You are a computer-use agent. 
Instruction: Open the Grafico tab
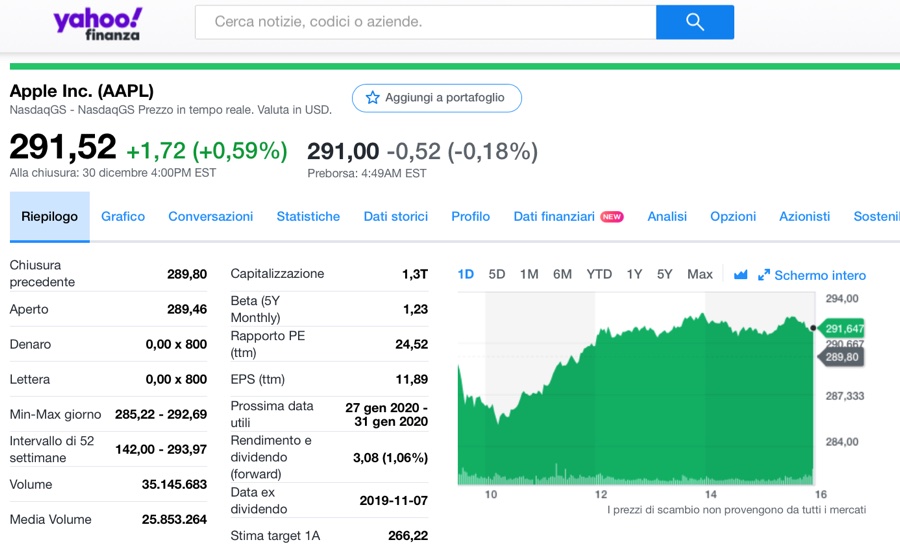click(123, 216)
